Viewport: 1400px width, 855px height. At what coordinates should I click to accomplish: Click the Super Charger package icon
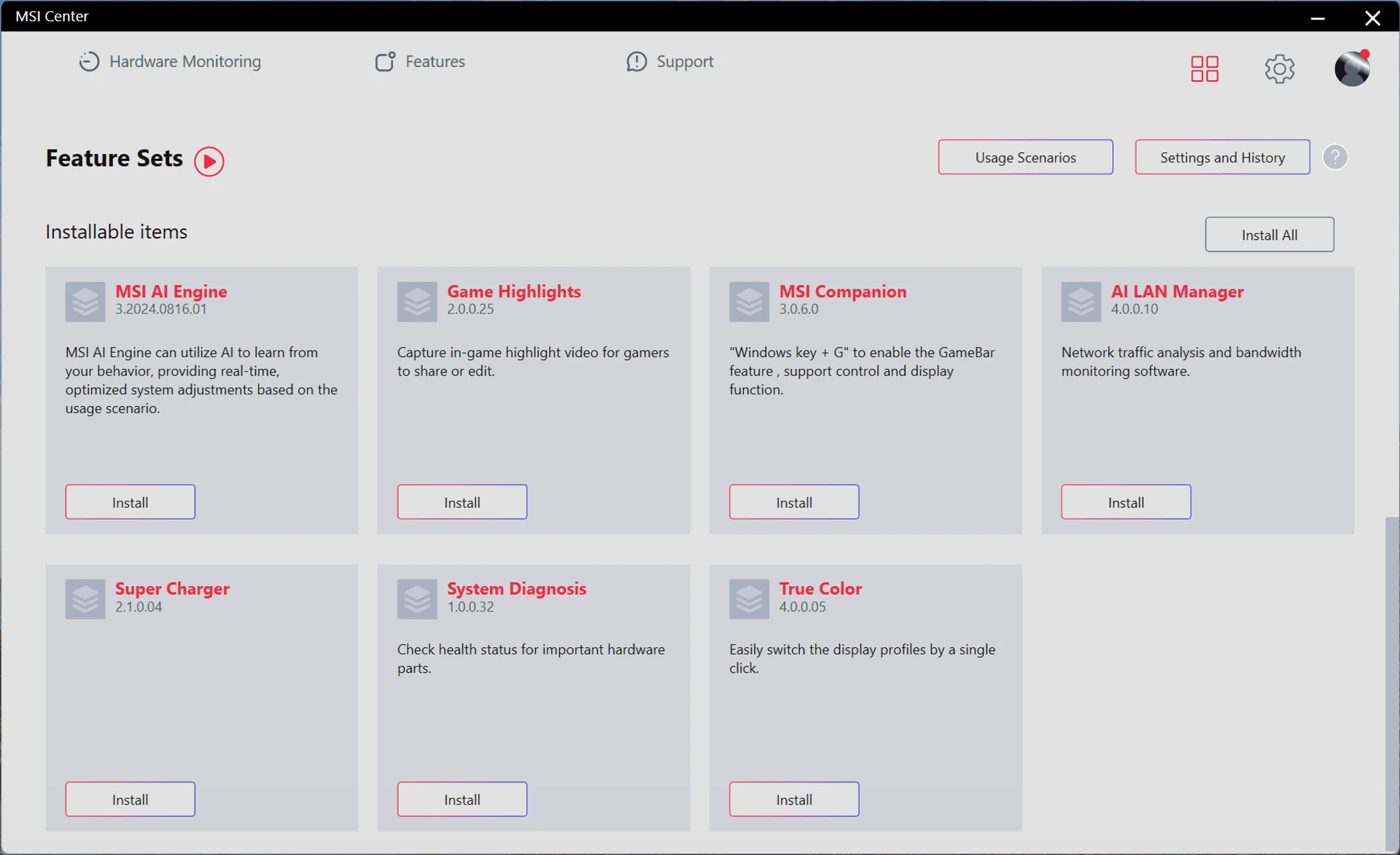click(x=85, y=598)
